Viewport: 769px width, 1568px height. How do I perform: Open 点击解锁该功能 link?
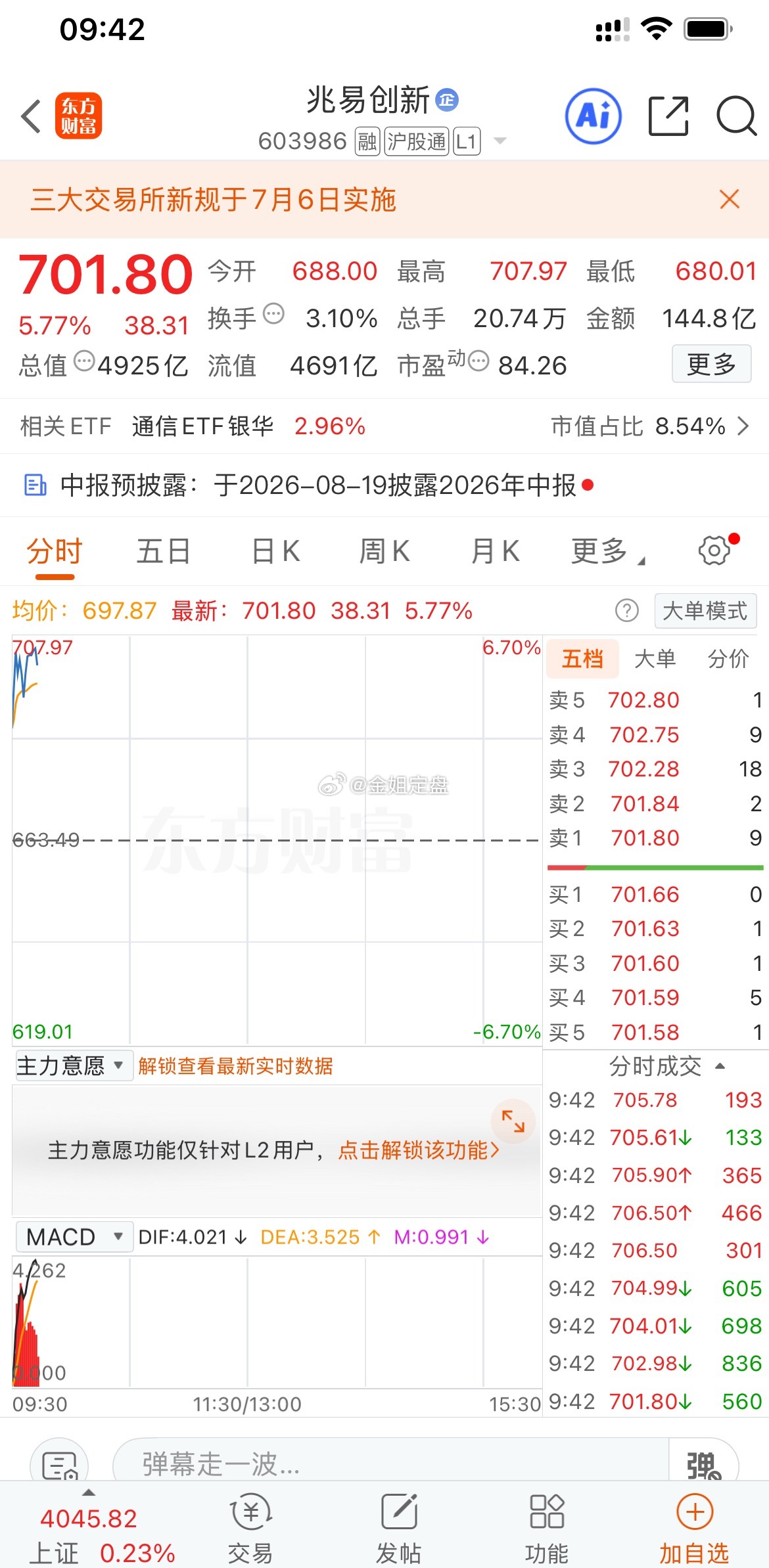click(419, 1150)
